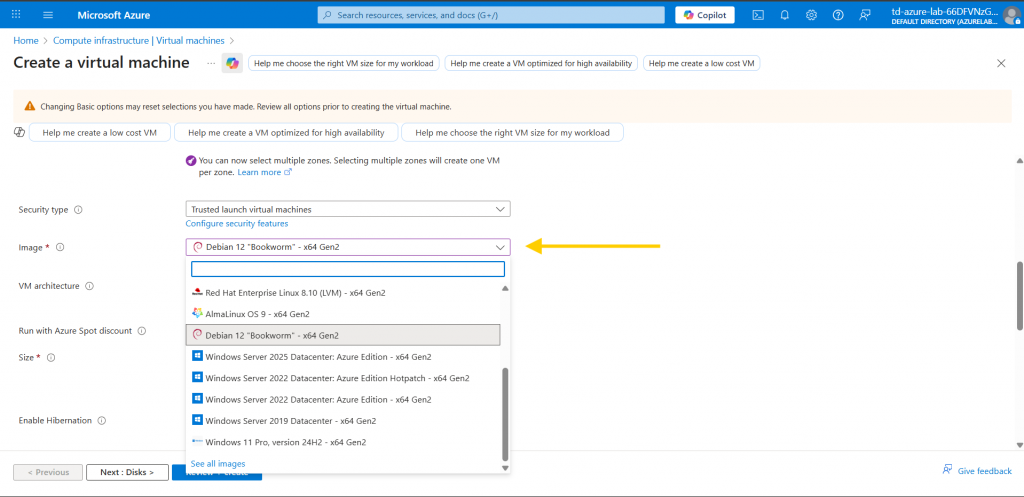The height and width of the screenshot is (497, 1024).
Task: Open the Security type dropdown
Action: coord(348,210)
